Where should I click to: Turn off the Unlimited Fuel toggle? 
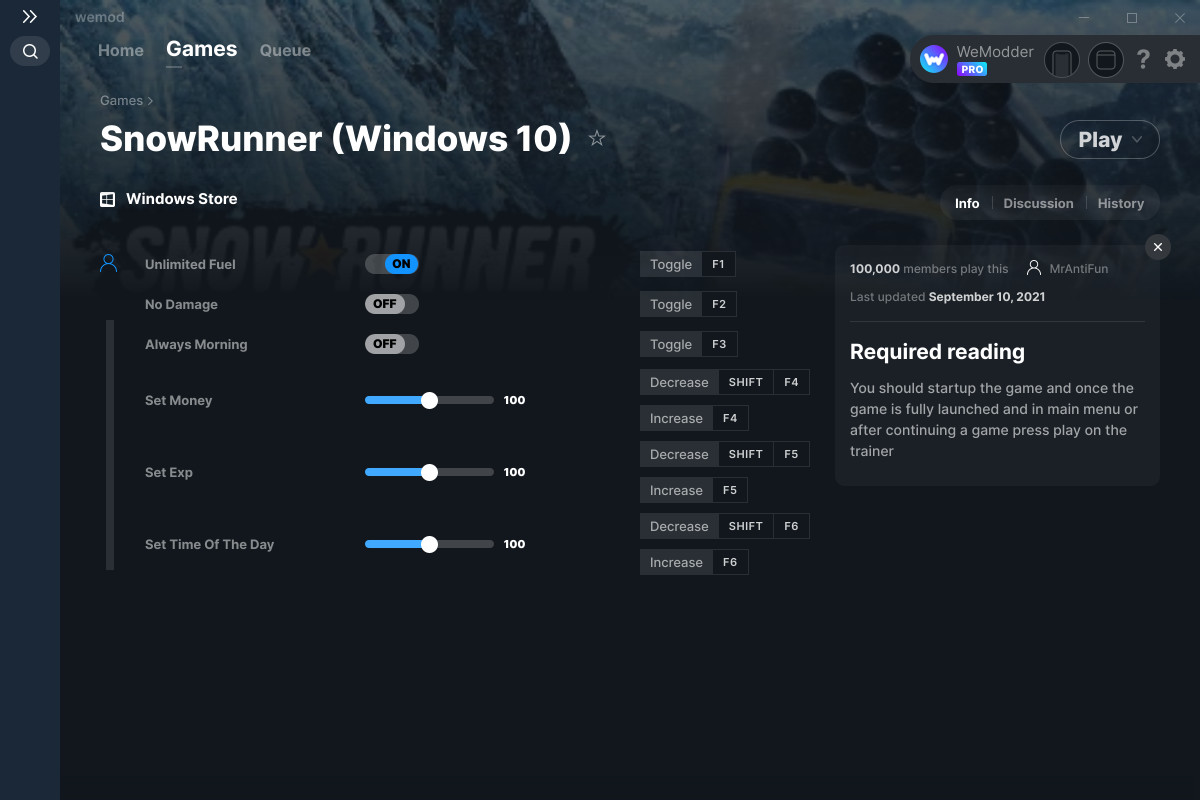click(392, 264)
